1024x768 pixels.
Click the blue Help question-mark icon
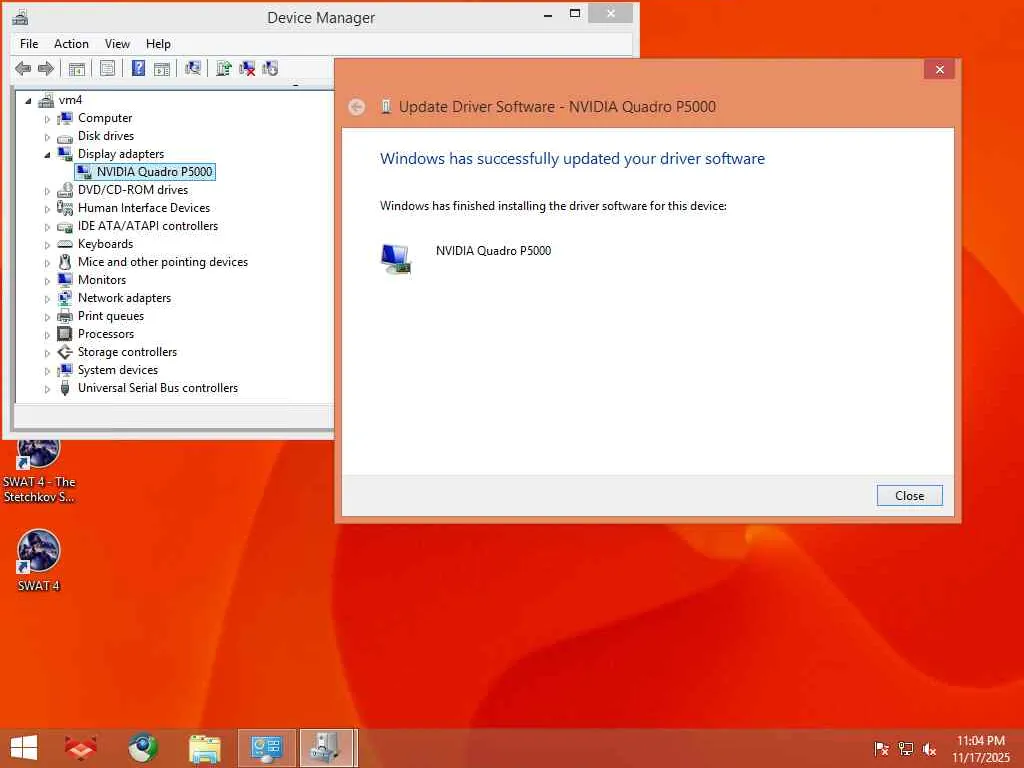(138, 68)
